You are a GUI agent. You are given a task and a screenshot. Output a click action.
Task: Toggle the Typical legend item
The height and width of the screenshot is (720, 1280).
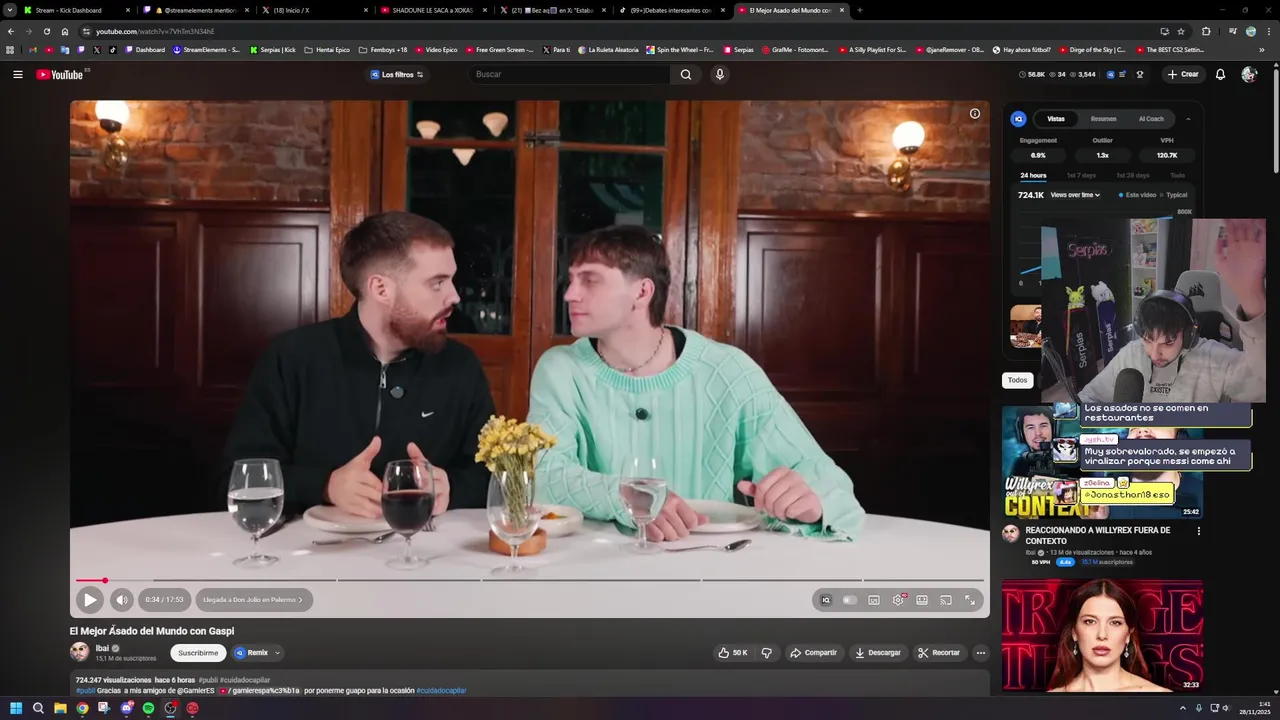tap(1174, 195)
